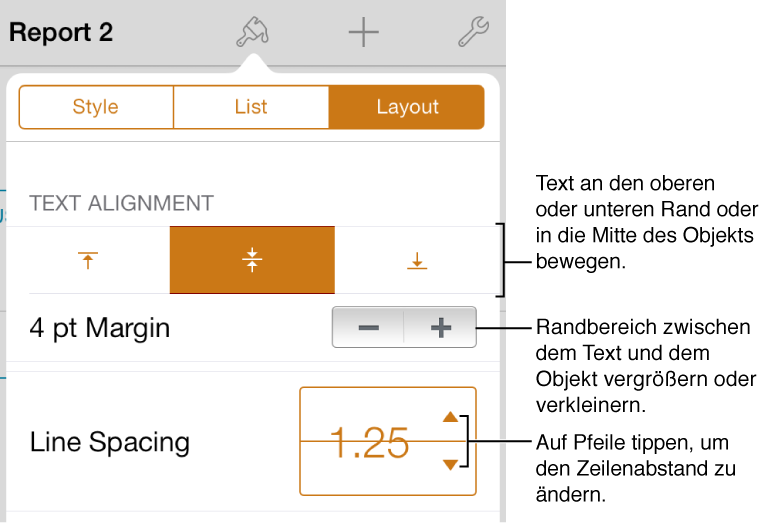This screenshot has height=524, width=778.
Task: Tap the Insert plus icon in toolbar
Action: point(363,32)
